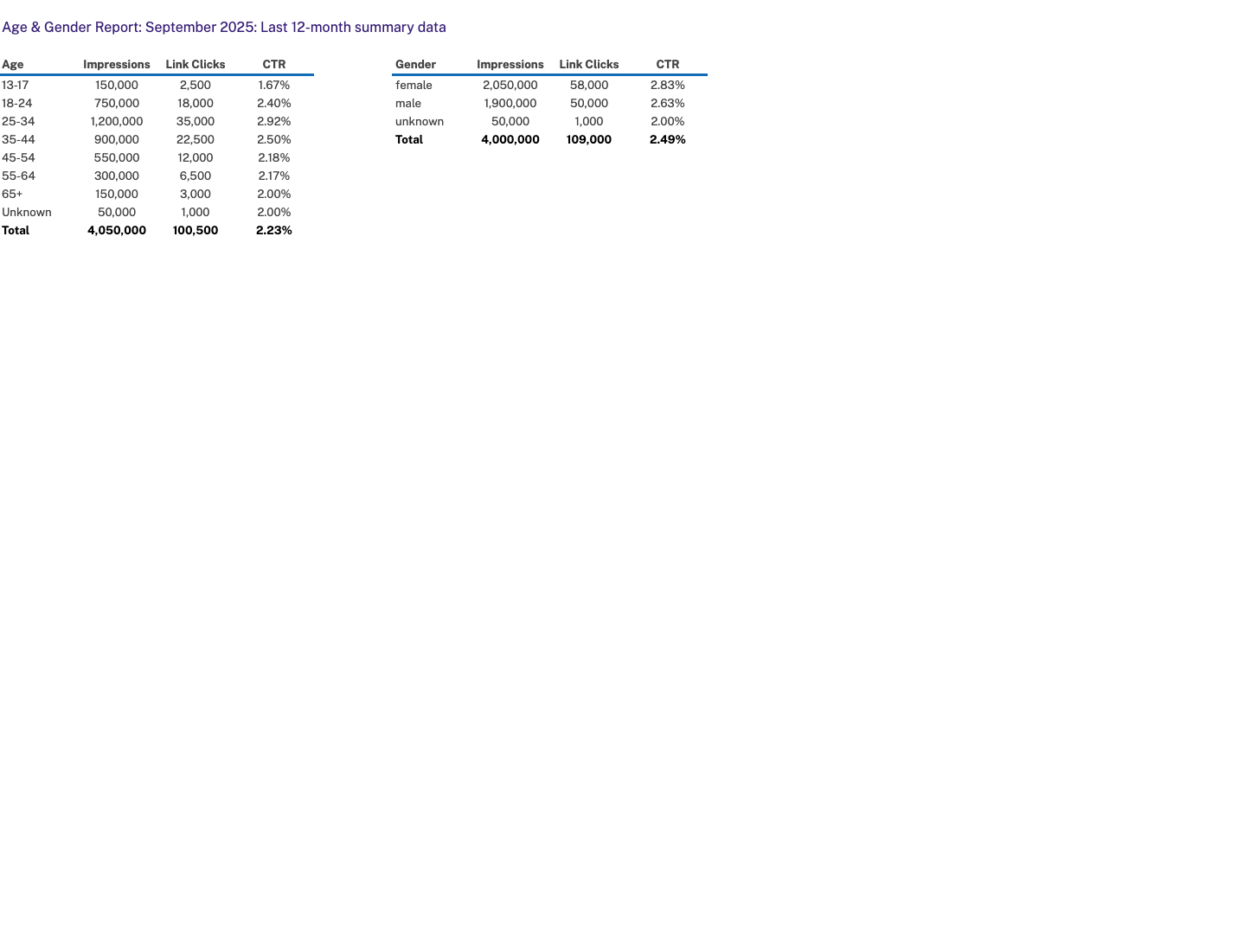
Task: Select the 100,500 total link clicks cell
Action: [196, 231]
